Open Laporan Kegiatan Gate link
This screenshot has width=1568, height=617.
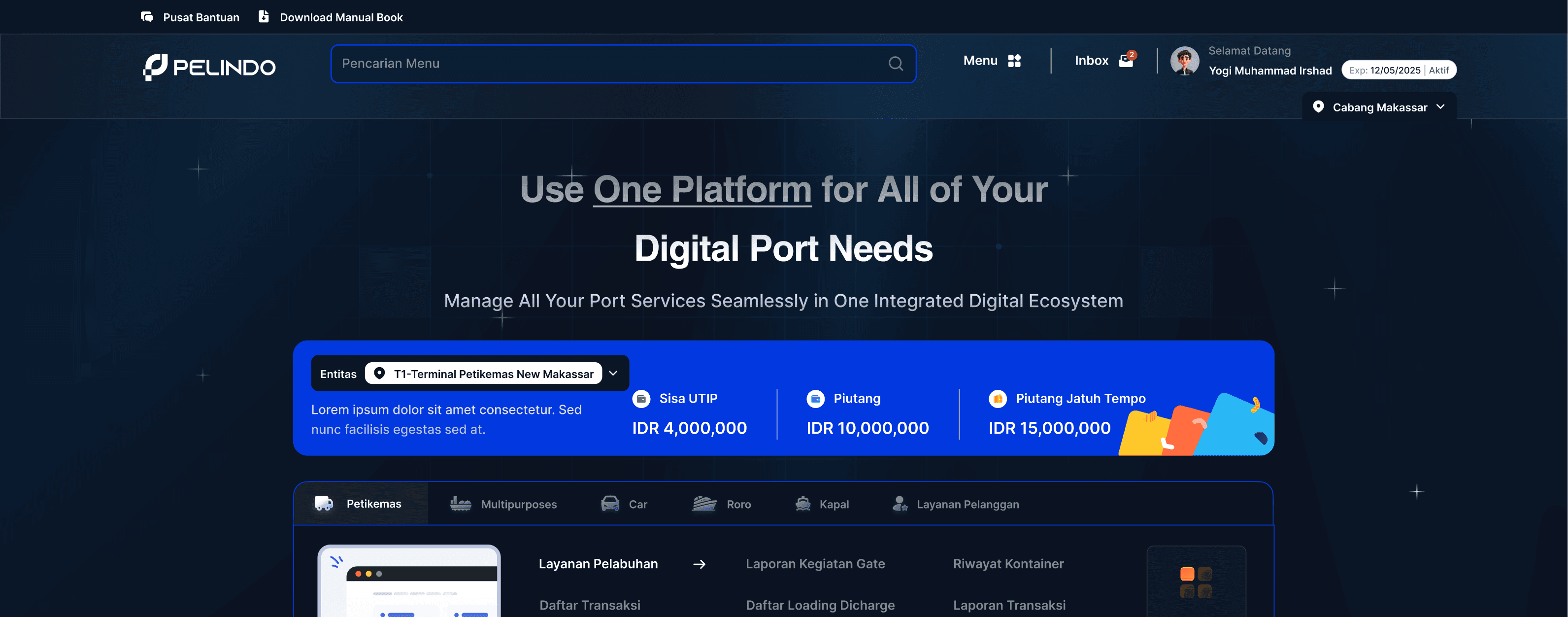pos(815,564)
